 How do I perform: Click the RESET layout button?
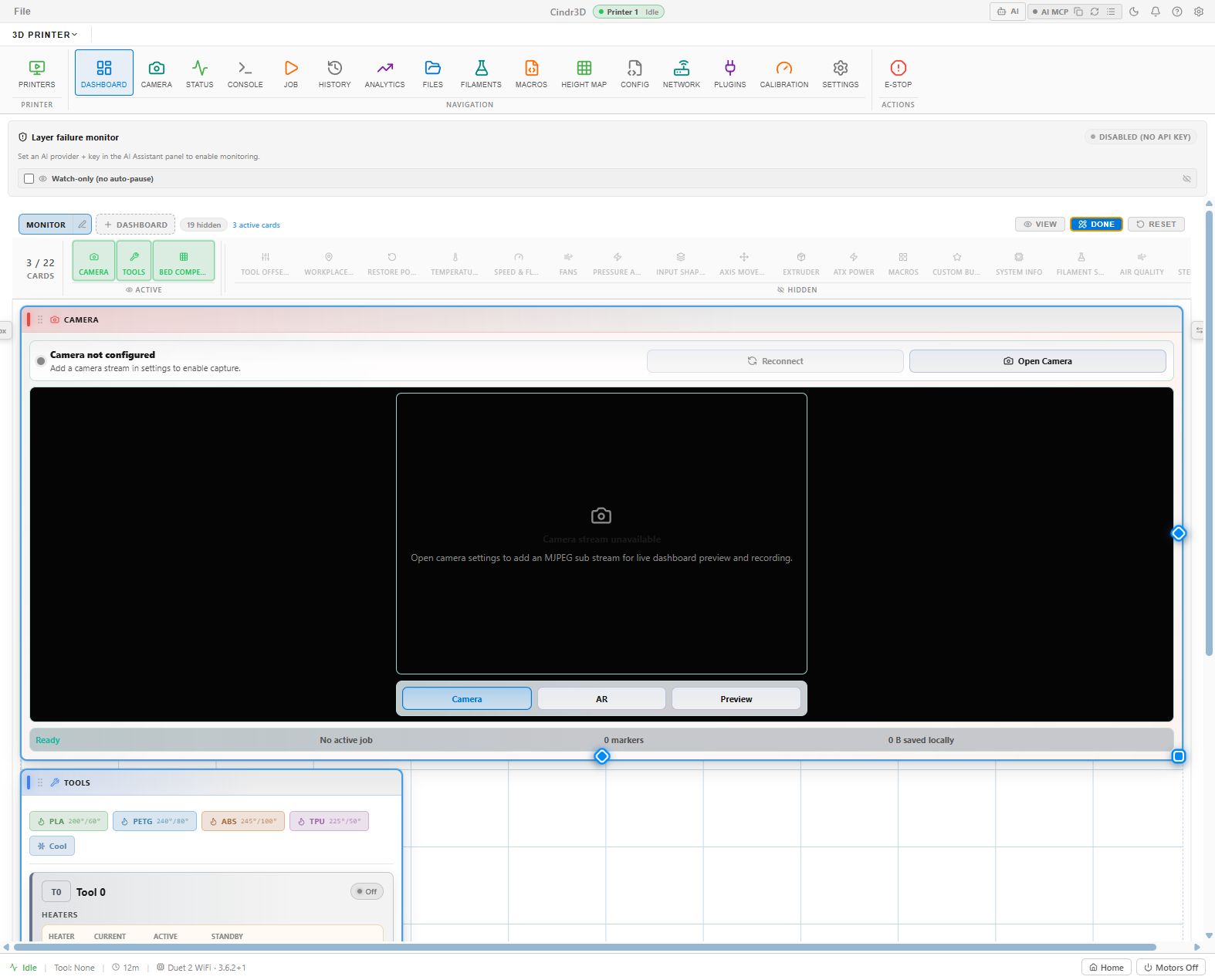pos(1156,225)
